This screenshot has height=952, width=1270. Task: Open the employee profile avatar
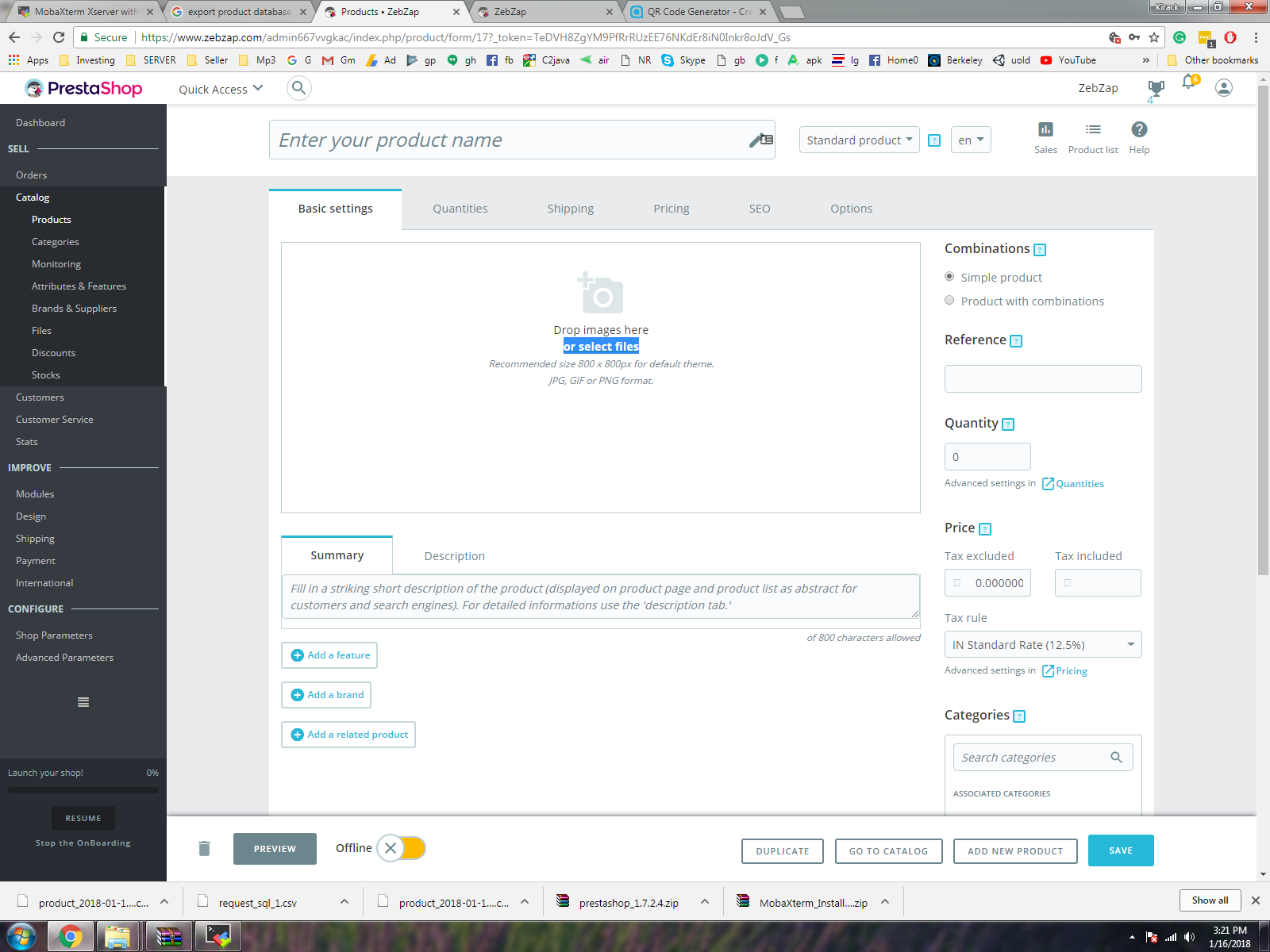(1224, 88)
